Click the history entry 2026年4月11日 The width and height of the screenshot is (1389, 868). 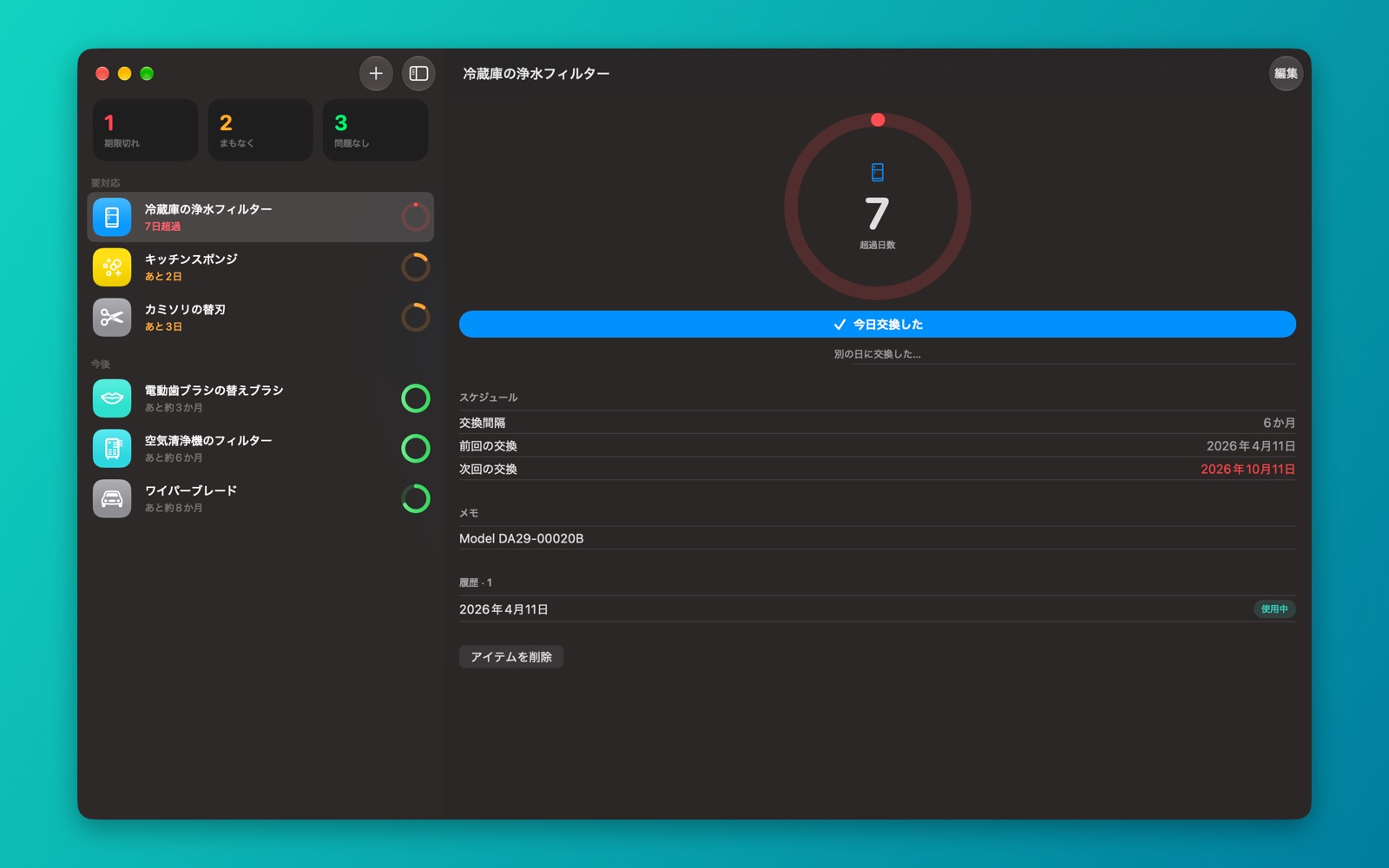504,609
